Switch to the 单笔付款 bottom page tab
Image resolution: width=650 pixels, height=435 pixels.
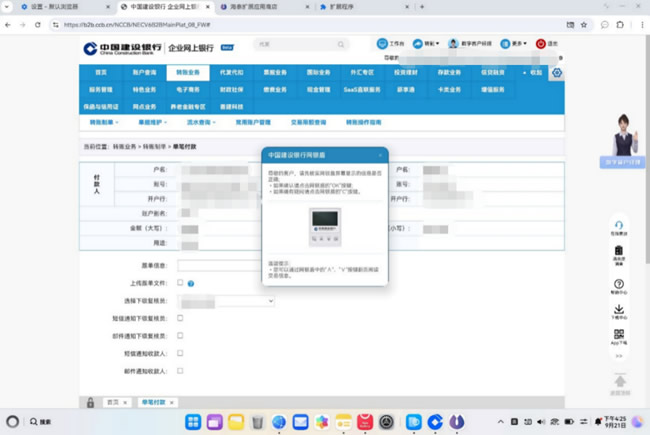pos(153,402)
